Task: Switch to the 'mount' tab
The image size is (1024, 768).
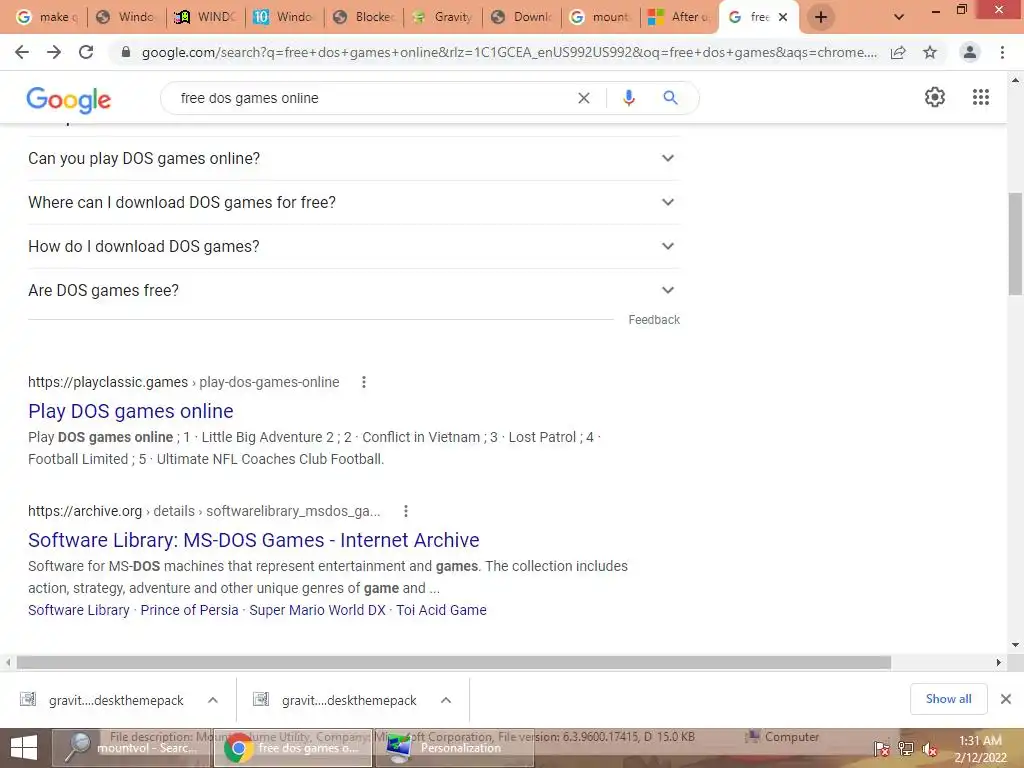Action: [x=601, y=17]
